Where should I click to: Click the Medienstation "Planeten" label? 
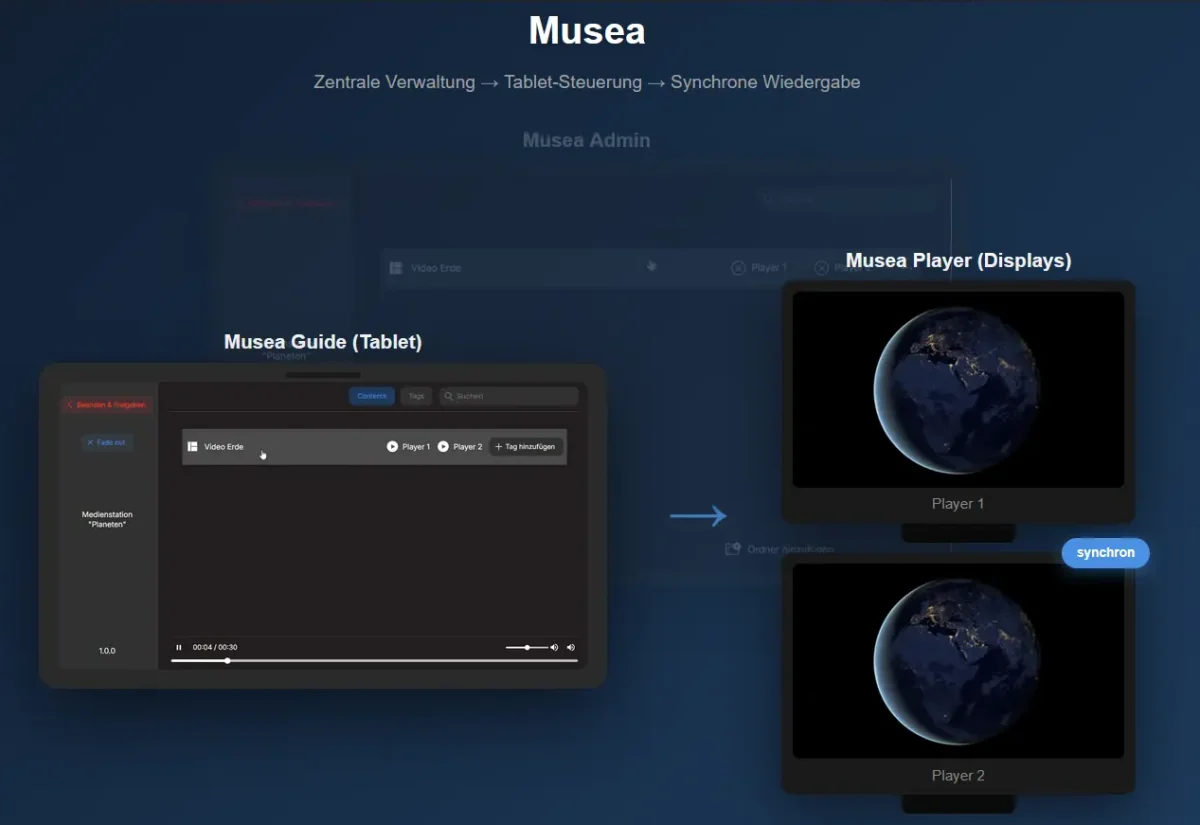[107, 519]
